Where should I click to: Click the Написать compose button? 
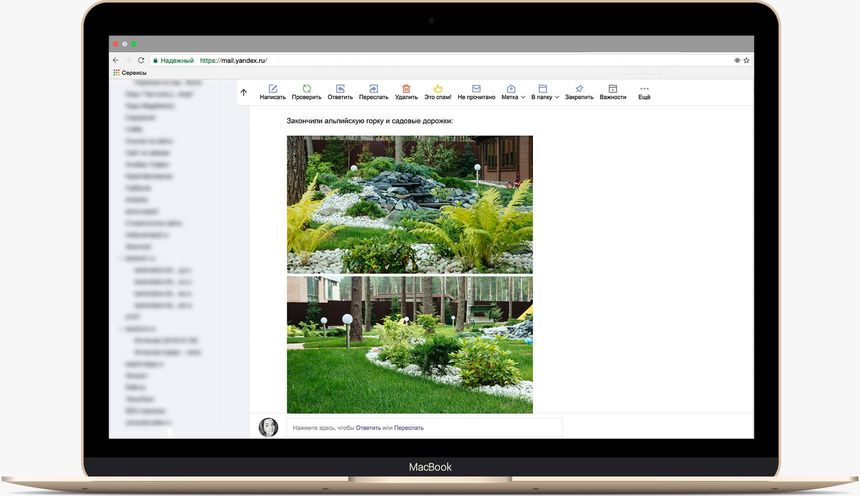click(x=272, y=90)
